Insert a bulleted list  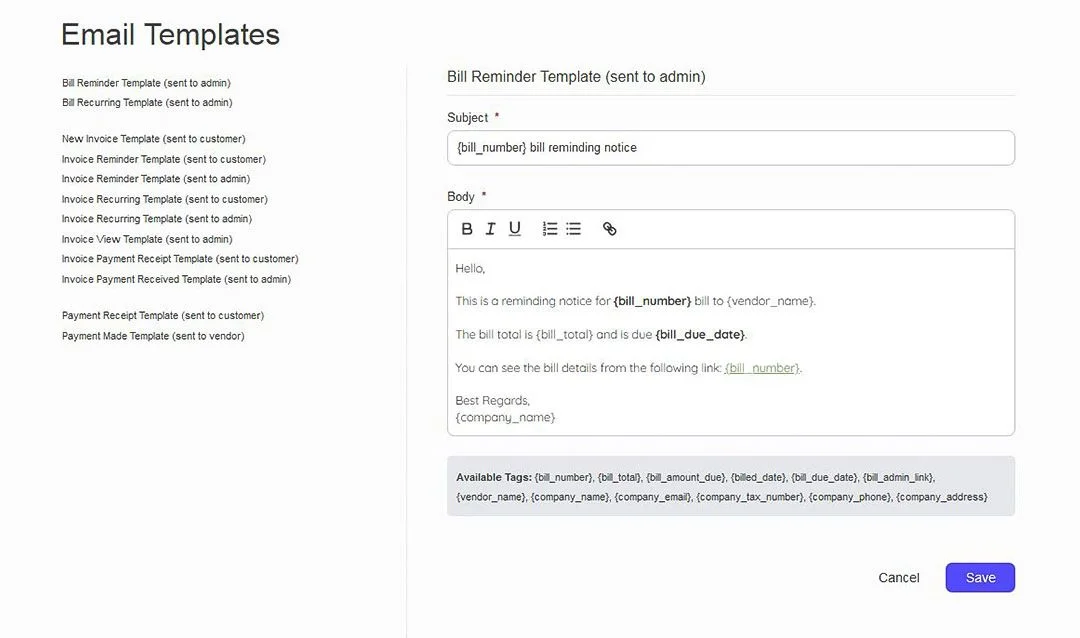tap(573, 229)
